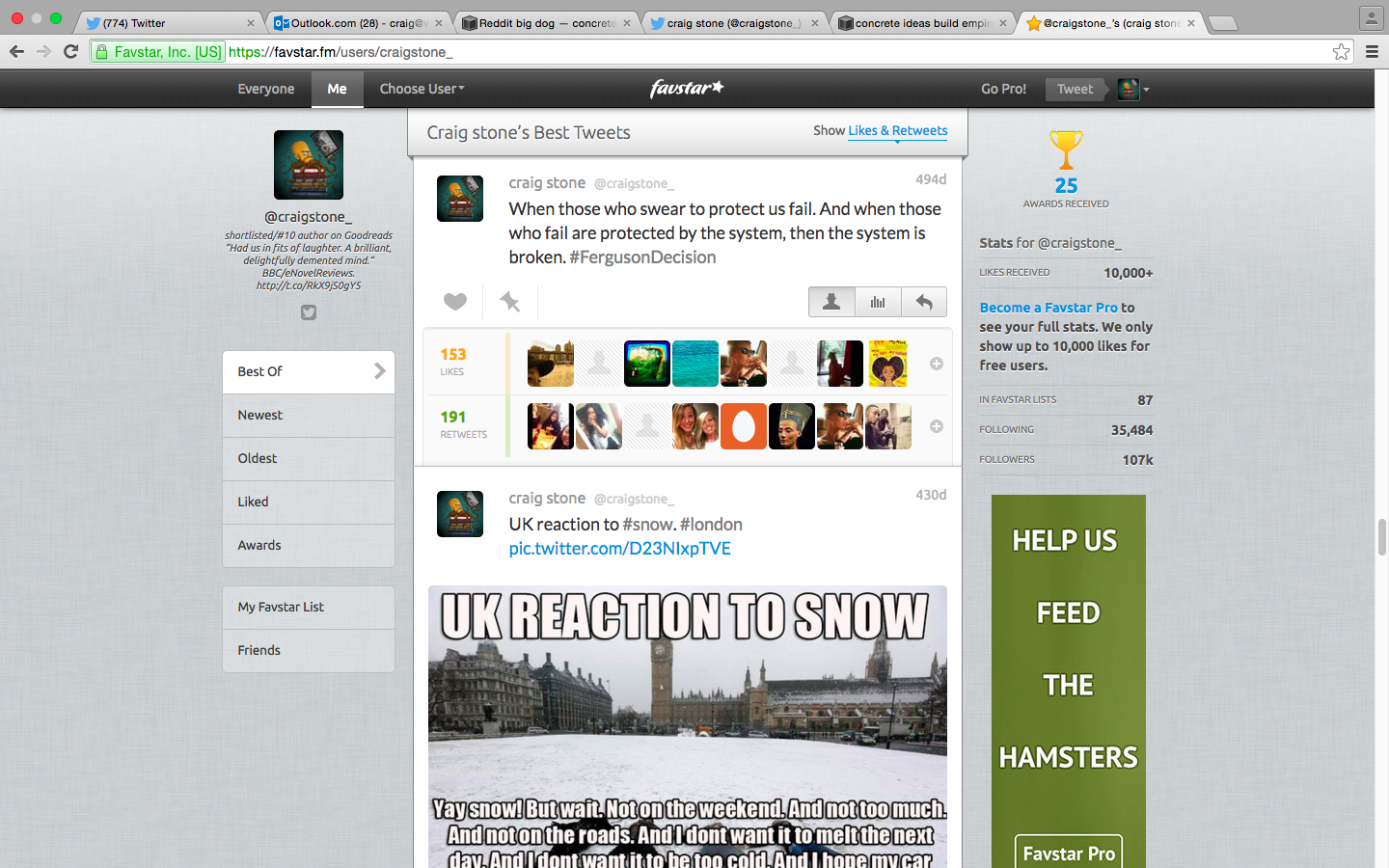Expand more retweeters with plus icon
1389x868 pixels.
point(936,426)
